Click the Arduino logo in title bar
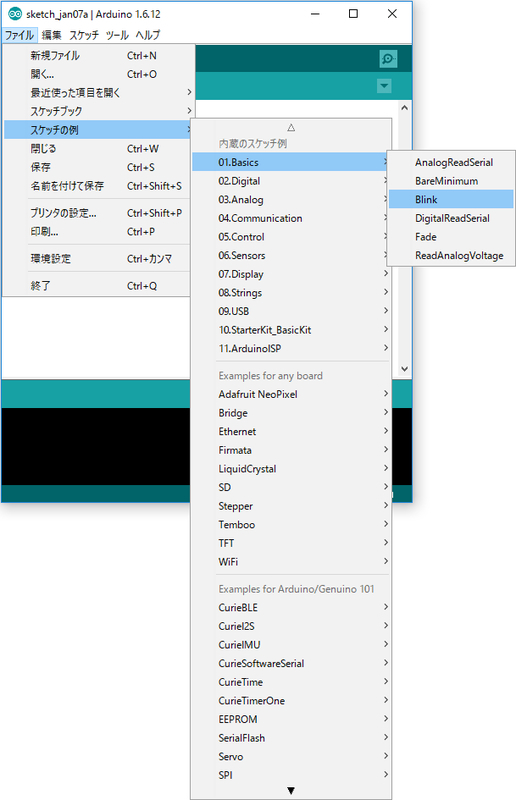This screenshot has height=800, width=516. [x=15, y=14]
